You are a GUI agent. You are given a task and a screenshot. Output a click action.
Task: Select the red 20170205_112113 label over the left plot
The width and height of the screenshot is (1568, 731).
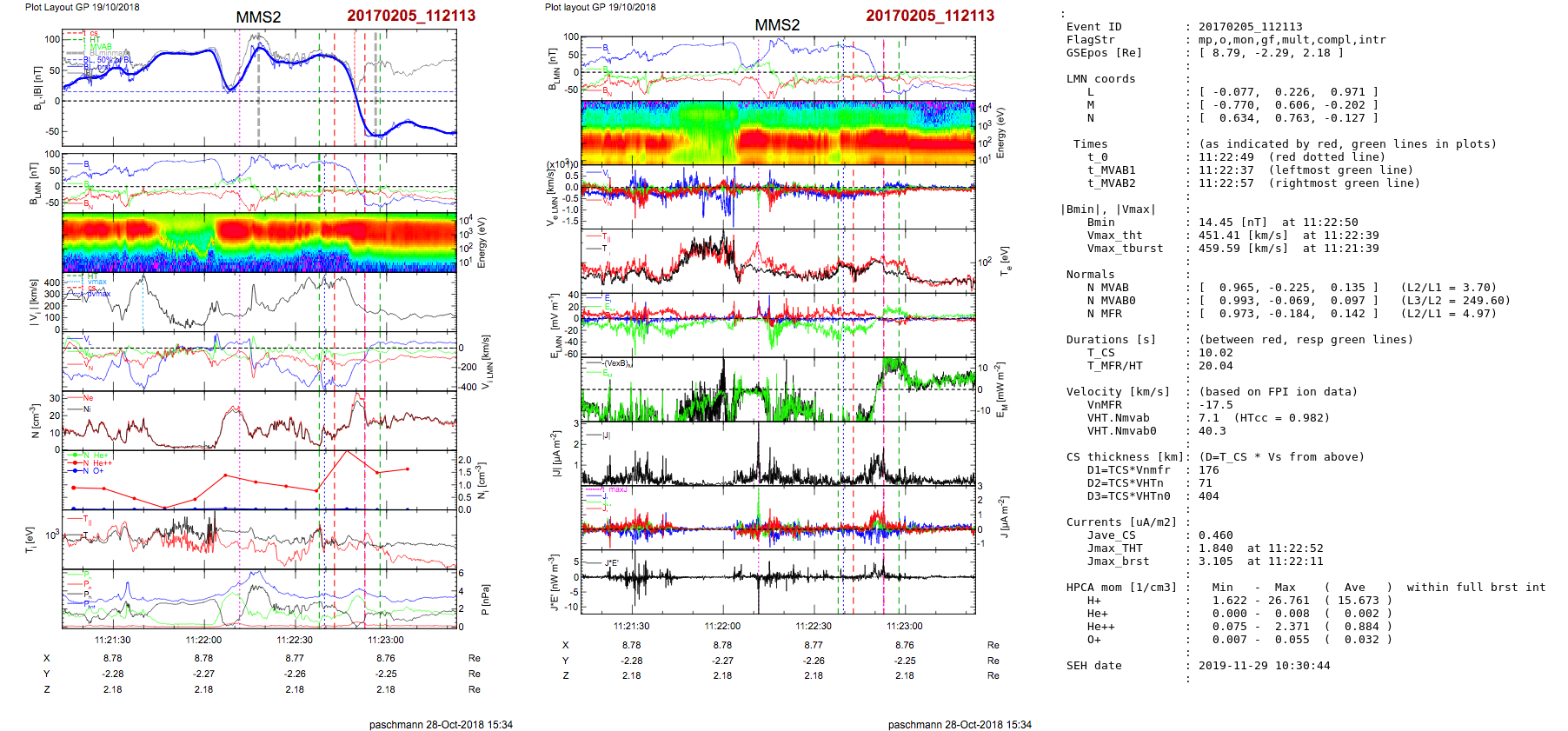[411, 16]
